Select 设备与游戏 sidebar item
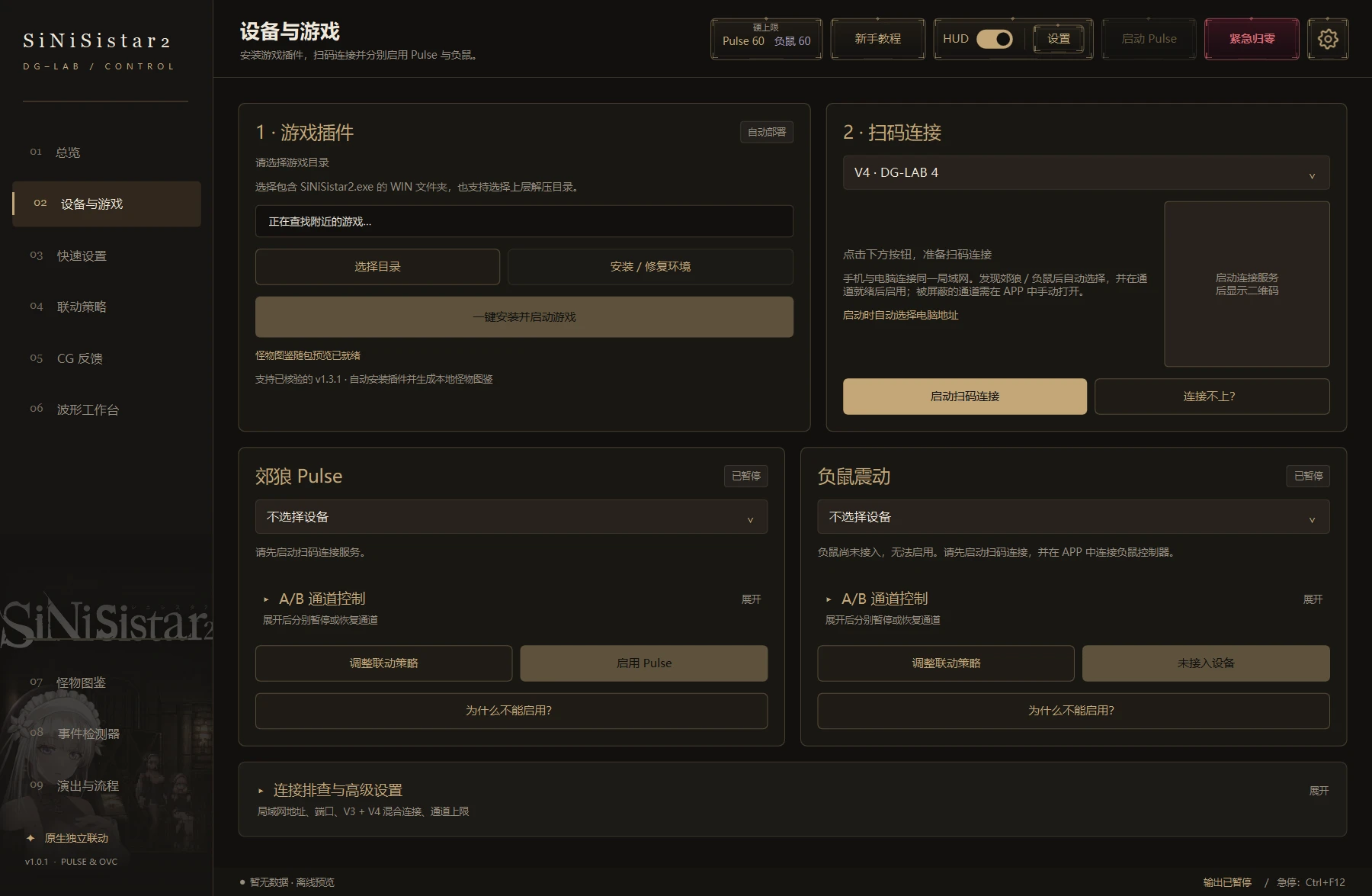Screen dimensions: 1372x896 (x=107, y=204)
